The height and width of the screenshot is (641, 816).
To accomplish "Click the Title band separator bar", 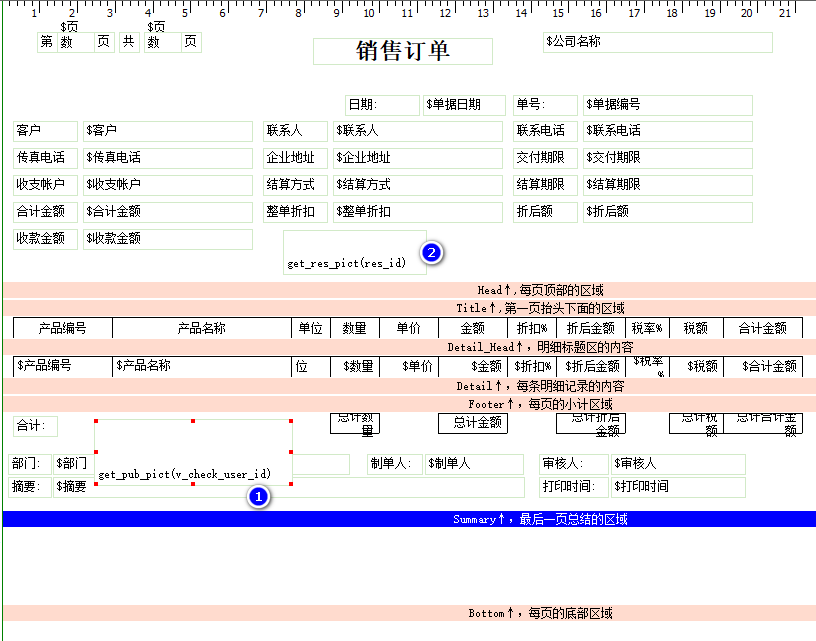I will pyautogui.click(x=409, y=308).
